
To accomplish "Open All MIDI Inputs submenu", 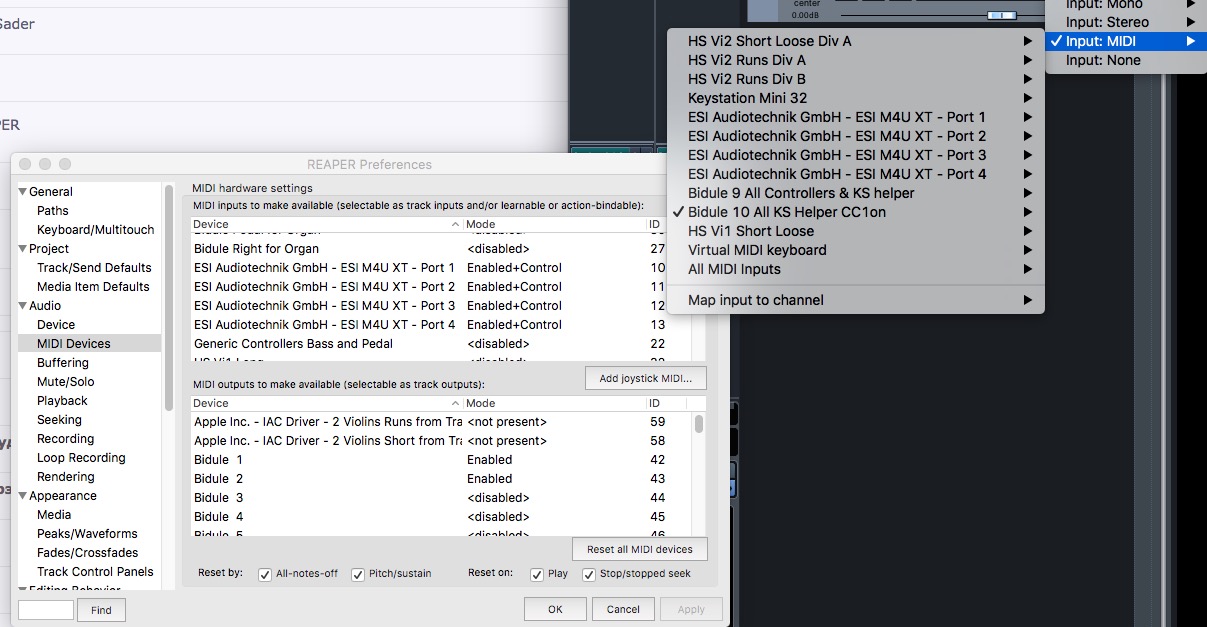I will [x=856, y=269].
